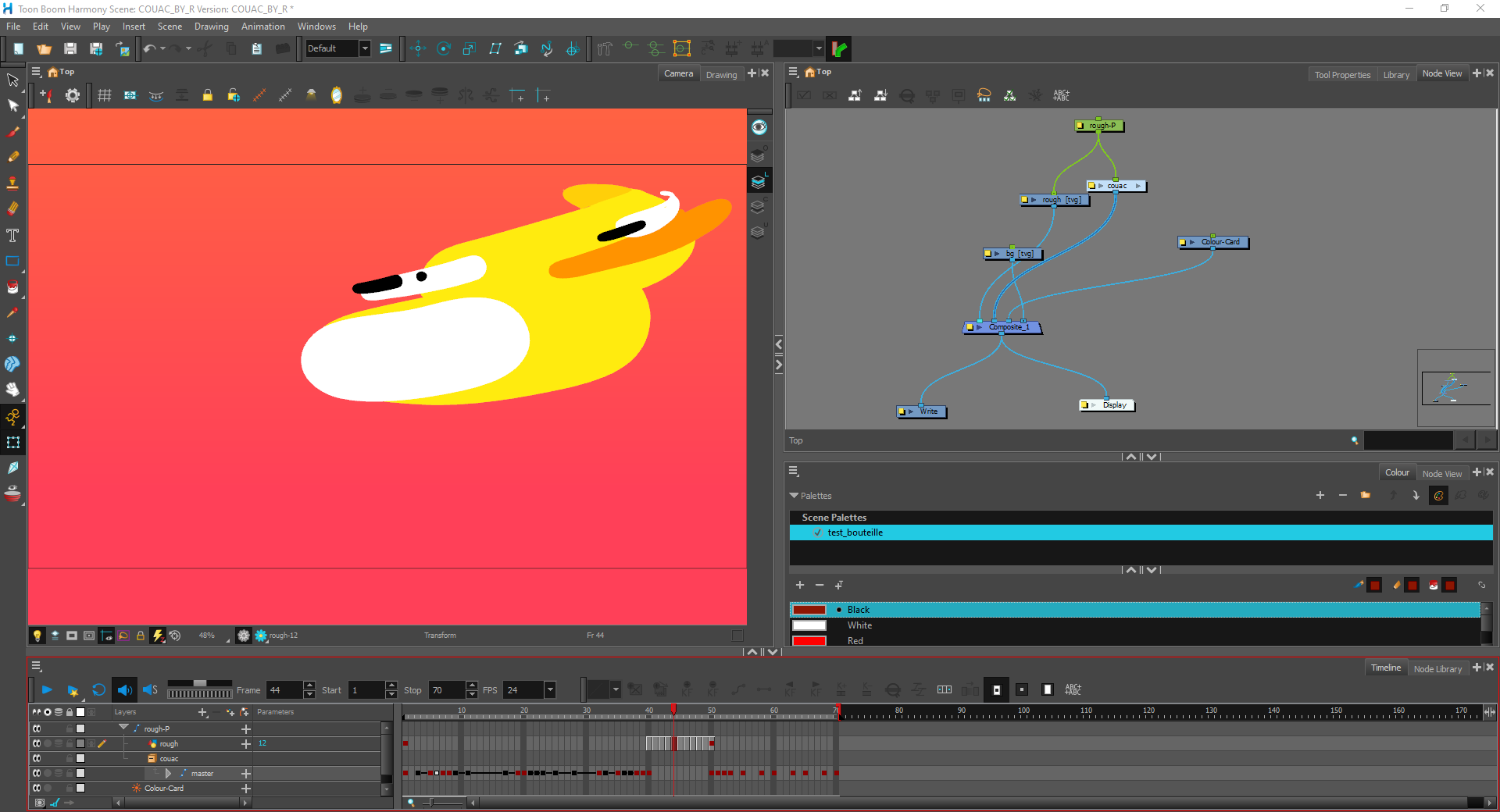
Task: Switch to the Tool Properties tab
Action: (1342, 75)
